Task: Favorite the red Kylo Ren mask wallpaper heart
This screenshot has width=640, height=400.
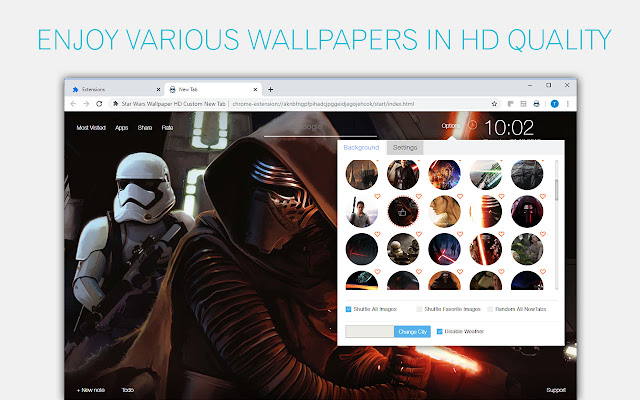Action: (542, 196)
